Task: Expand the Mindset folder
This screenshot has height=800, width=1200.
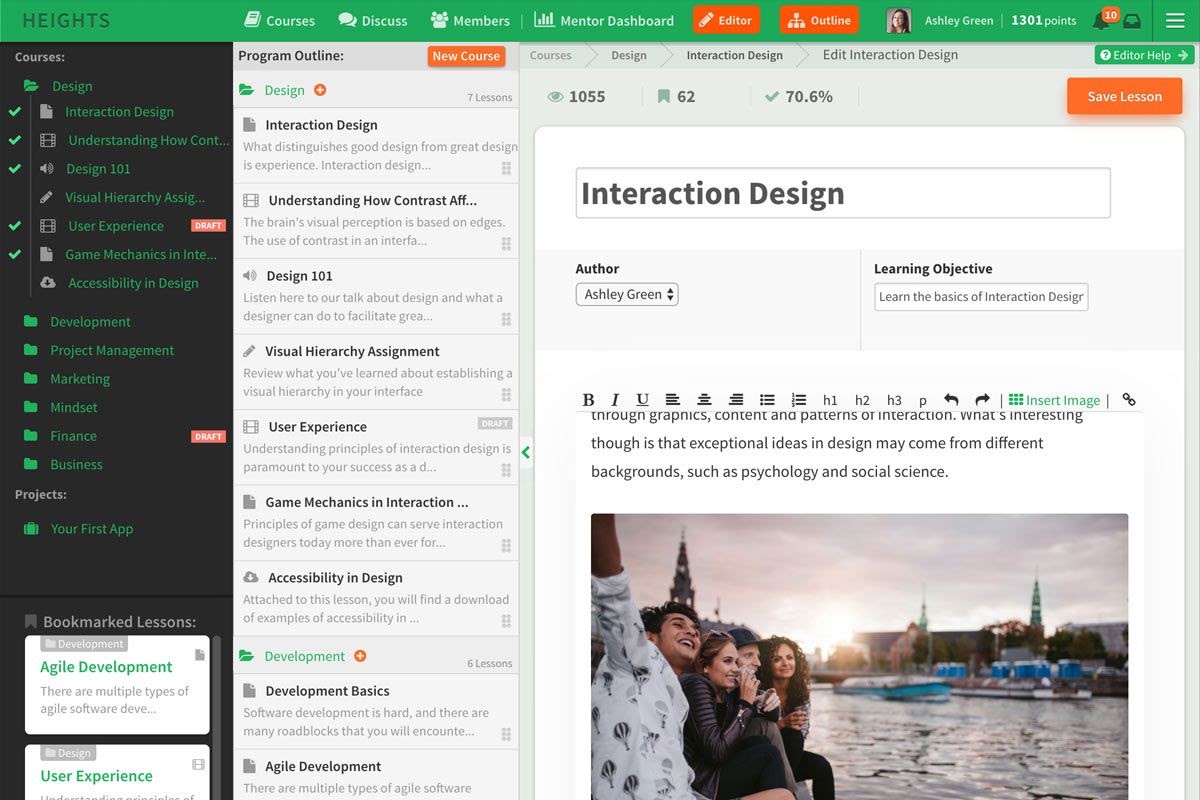Action: pos(30,407)
